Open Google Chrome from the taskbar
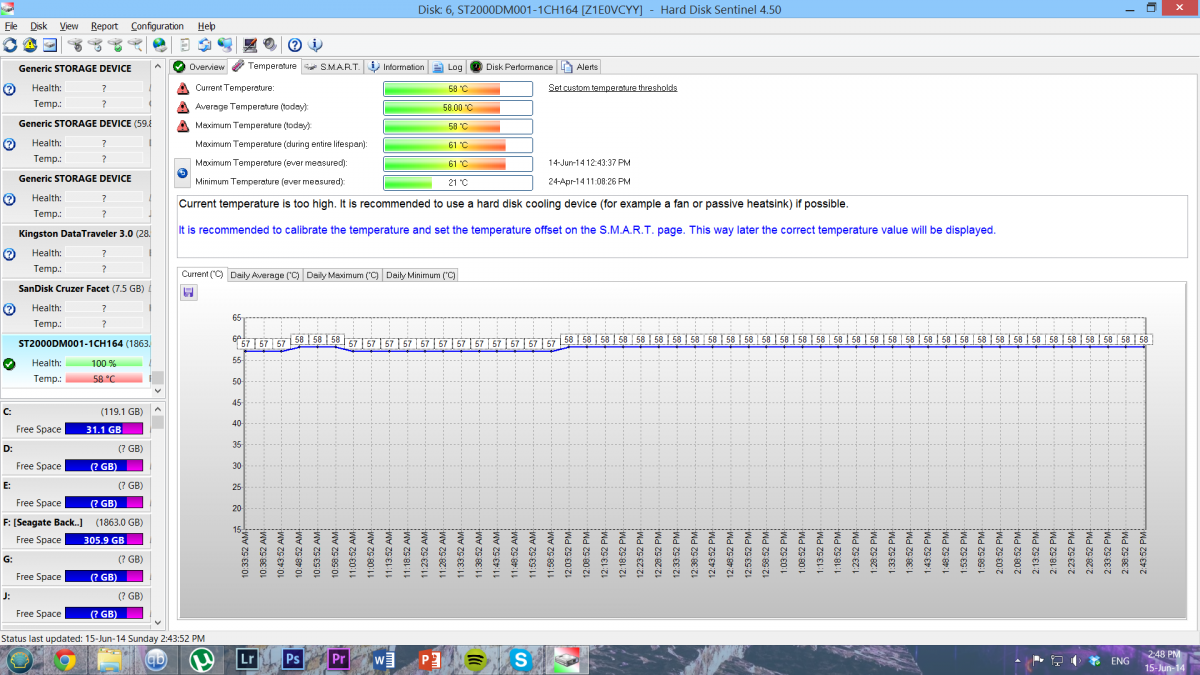 coord(65,660)
